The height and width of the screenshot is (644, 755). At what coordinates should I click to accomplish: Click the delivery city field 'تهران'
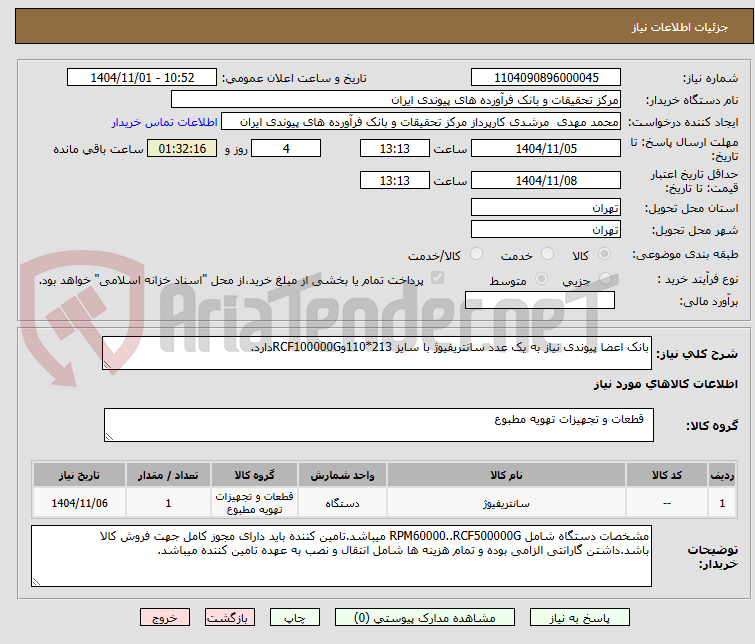pos(546,230)
